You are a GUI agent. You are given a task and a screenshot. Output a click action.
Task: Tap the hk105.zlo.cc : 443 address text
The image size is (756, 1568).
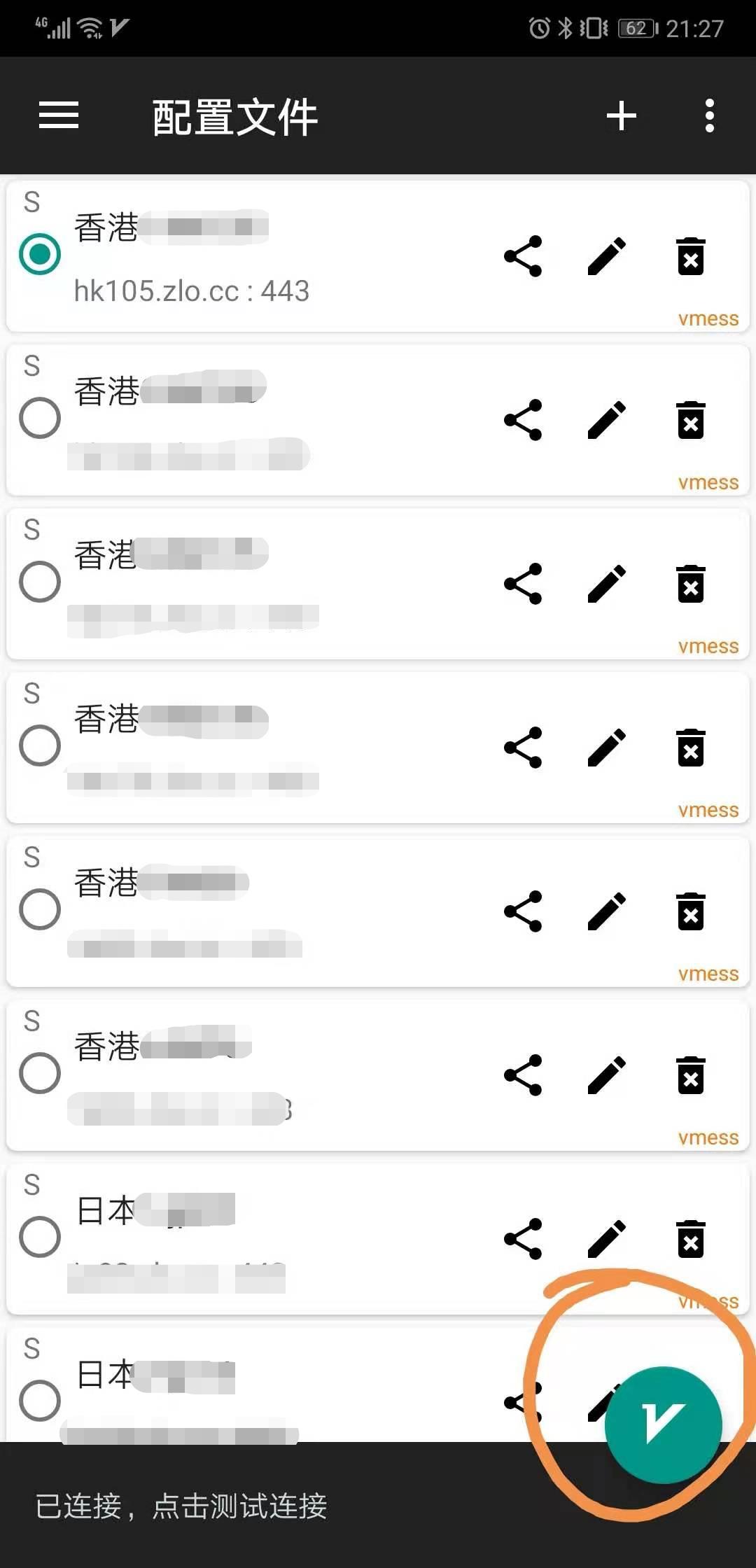tap(191, 291)
